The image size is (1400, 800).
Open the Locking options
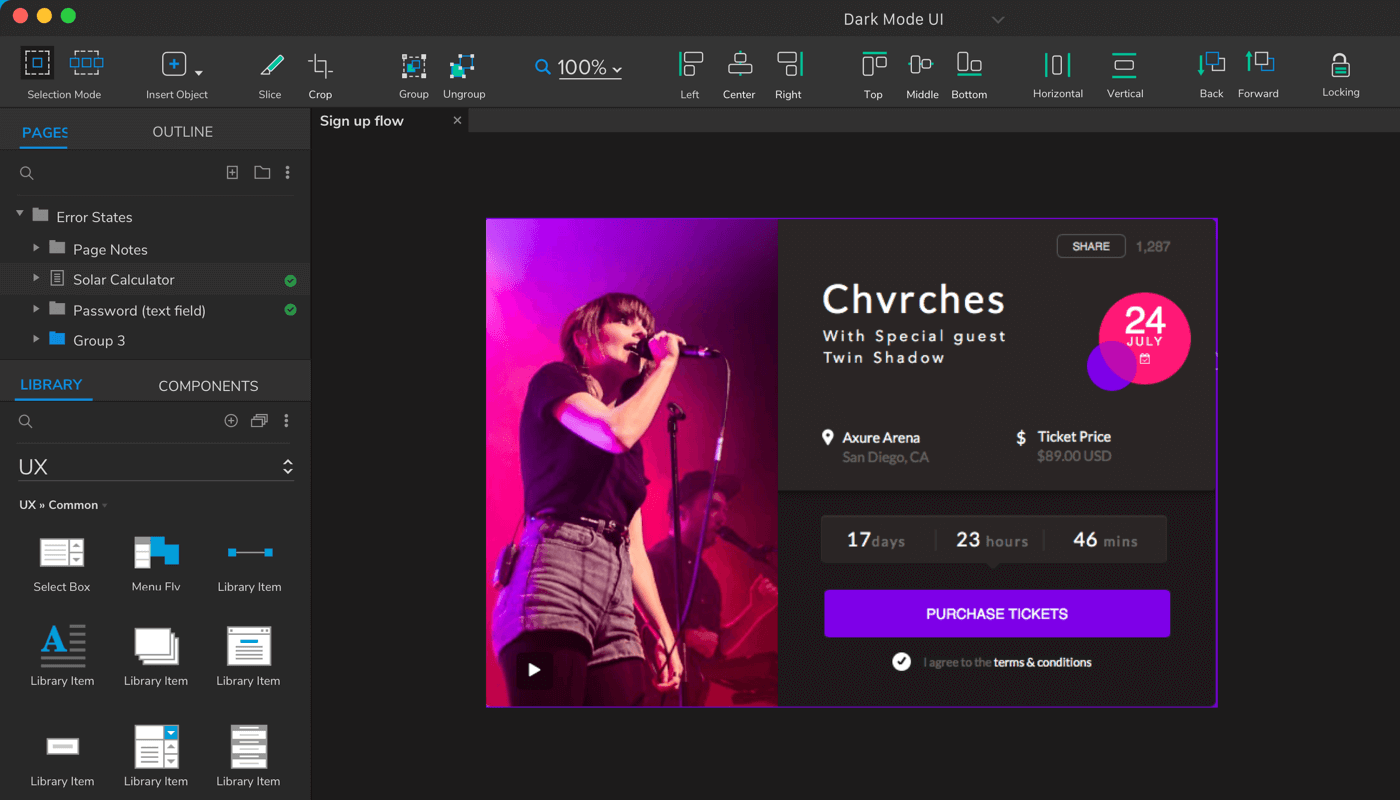[1340, 62]
